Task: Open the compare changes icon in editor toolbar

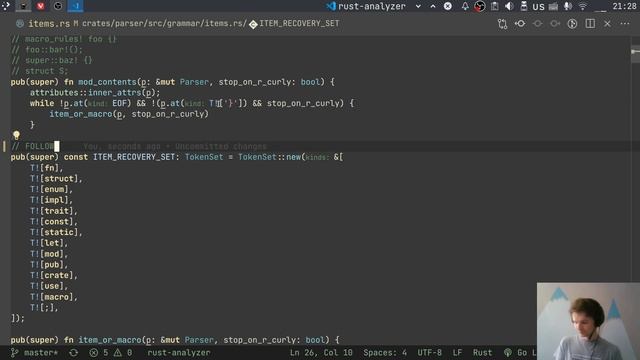Action: click(502, 24)
